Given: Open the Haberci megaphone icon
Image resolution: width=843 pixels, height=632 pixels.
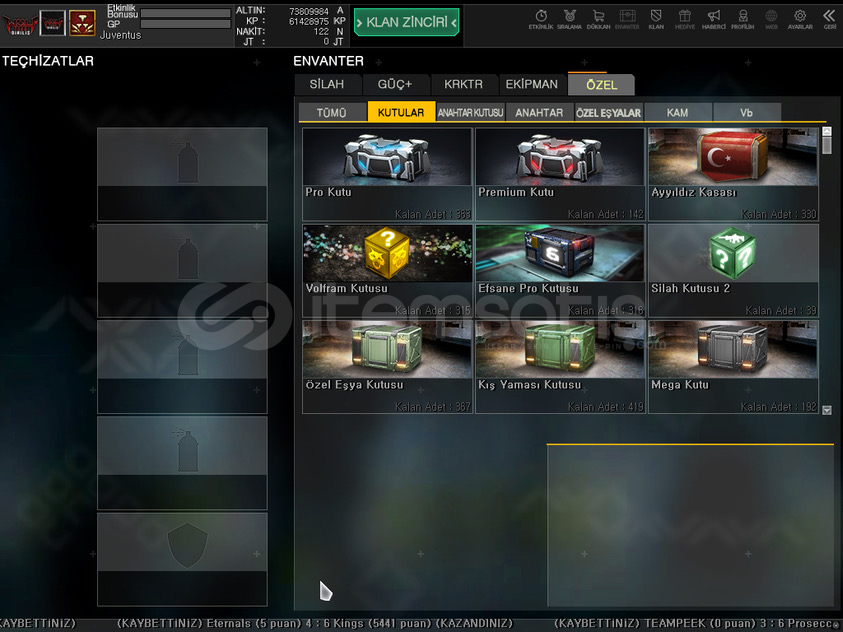Looking at the screenshot, I should [713, 19].
